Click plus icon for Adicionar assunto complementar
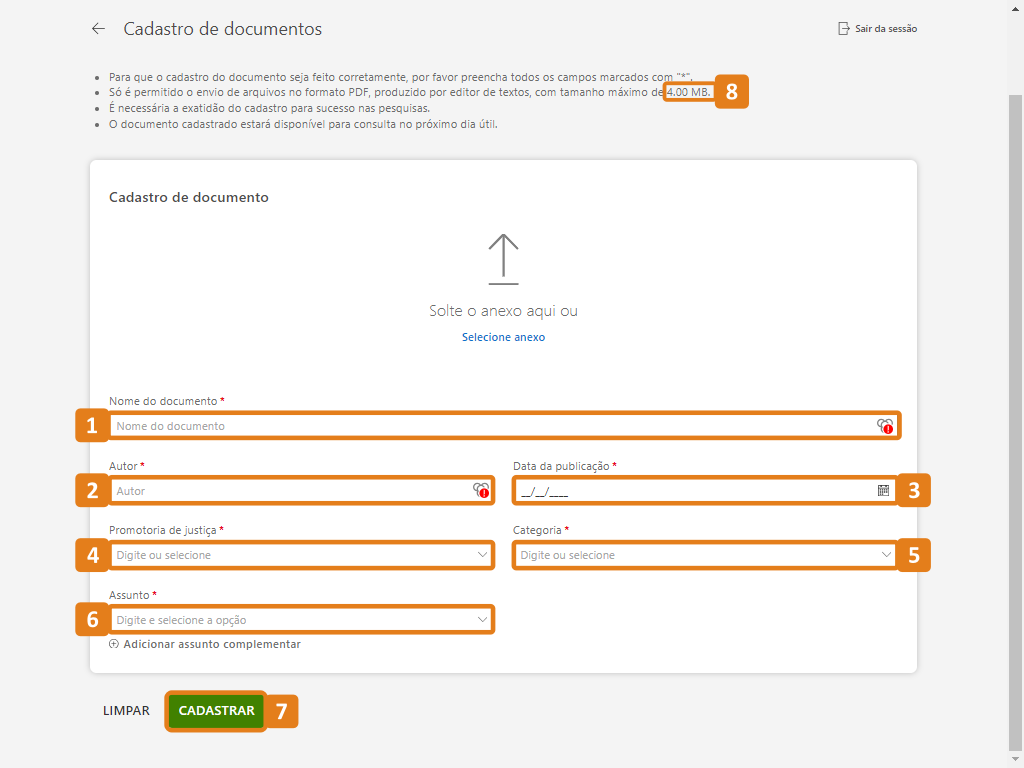The width and height of the screenshot is (1024, 768). pyautogui.click(x=114, y=645)
